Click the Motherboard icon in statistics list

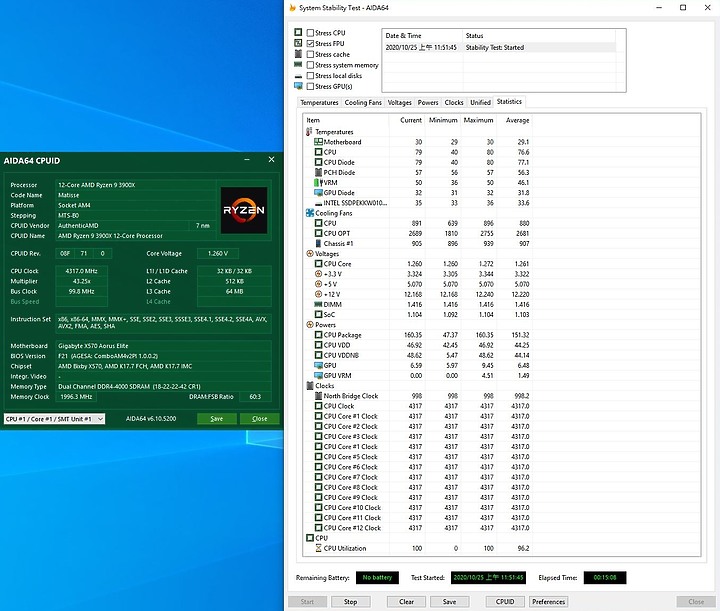[x=318, y=142]
